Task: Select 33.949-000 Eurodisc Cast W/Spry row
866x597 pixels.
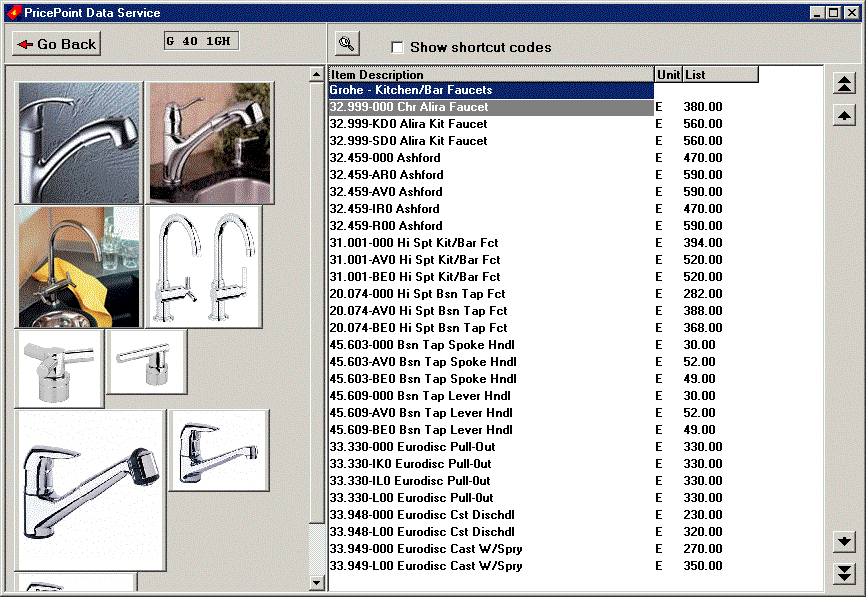Action: coord(491,549)
